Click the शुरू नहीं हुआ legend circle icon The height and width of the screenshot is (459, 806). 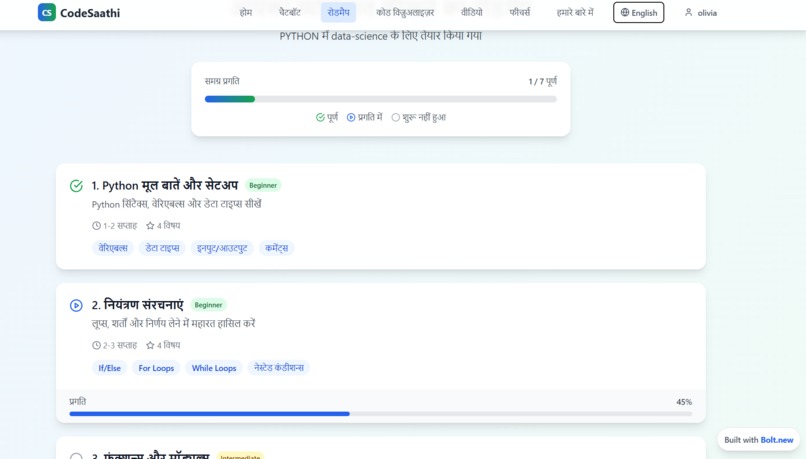point(395,118)
